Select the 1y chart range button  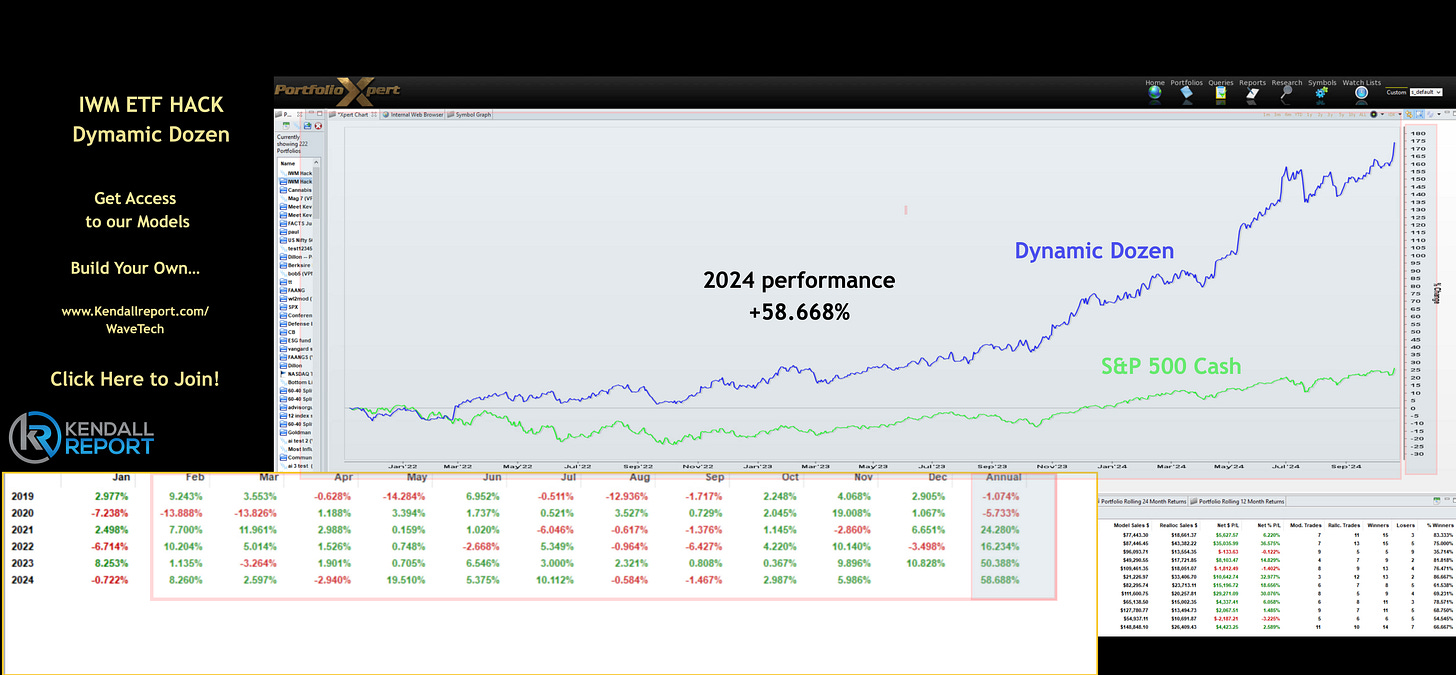coord(1310,114)
